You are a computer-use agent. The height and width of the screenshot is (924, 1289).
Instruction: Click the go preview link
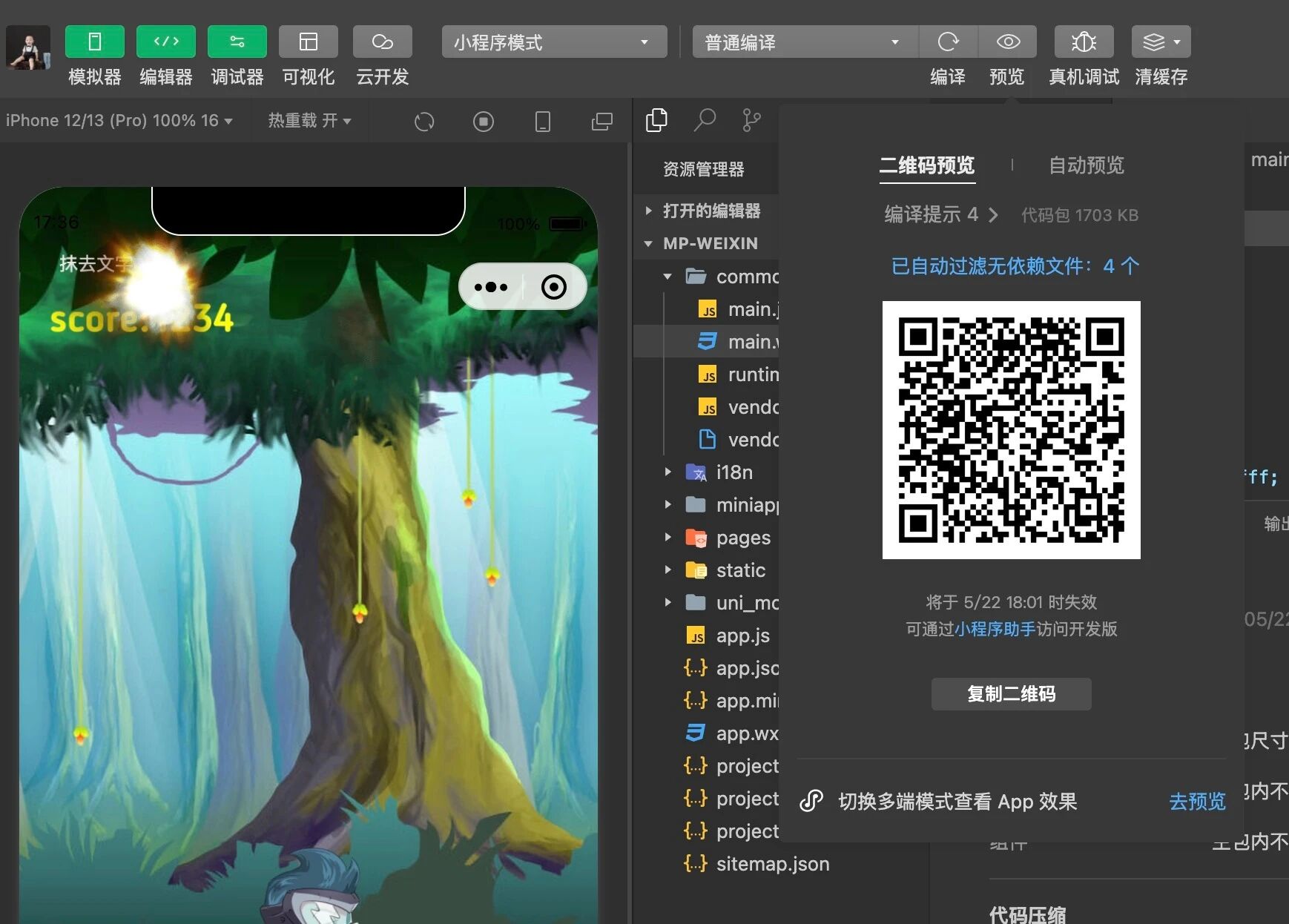pyautogui.click(x=1197, y=802)
